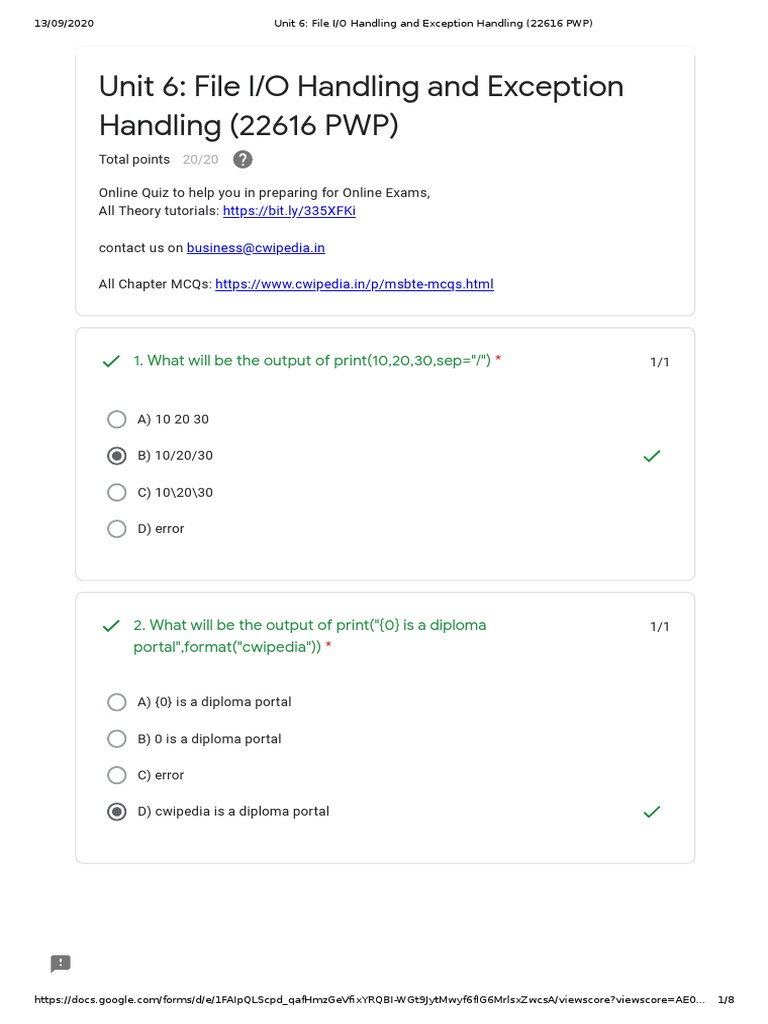Click green checkmark beside question 1 title

pos(111,362)
